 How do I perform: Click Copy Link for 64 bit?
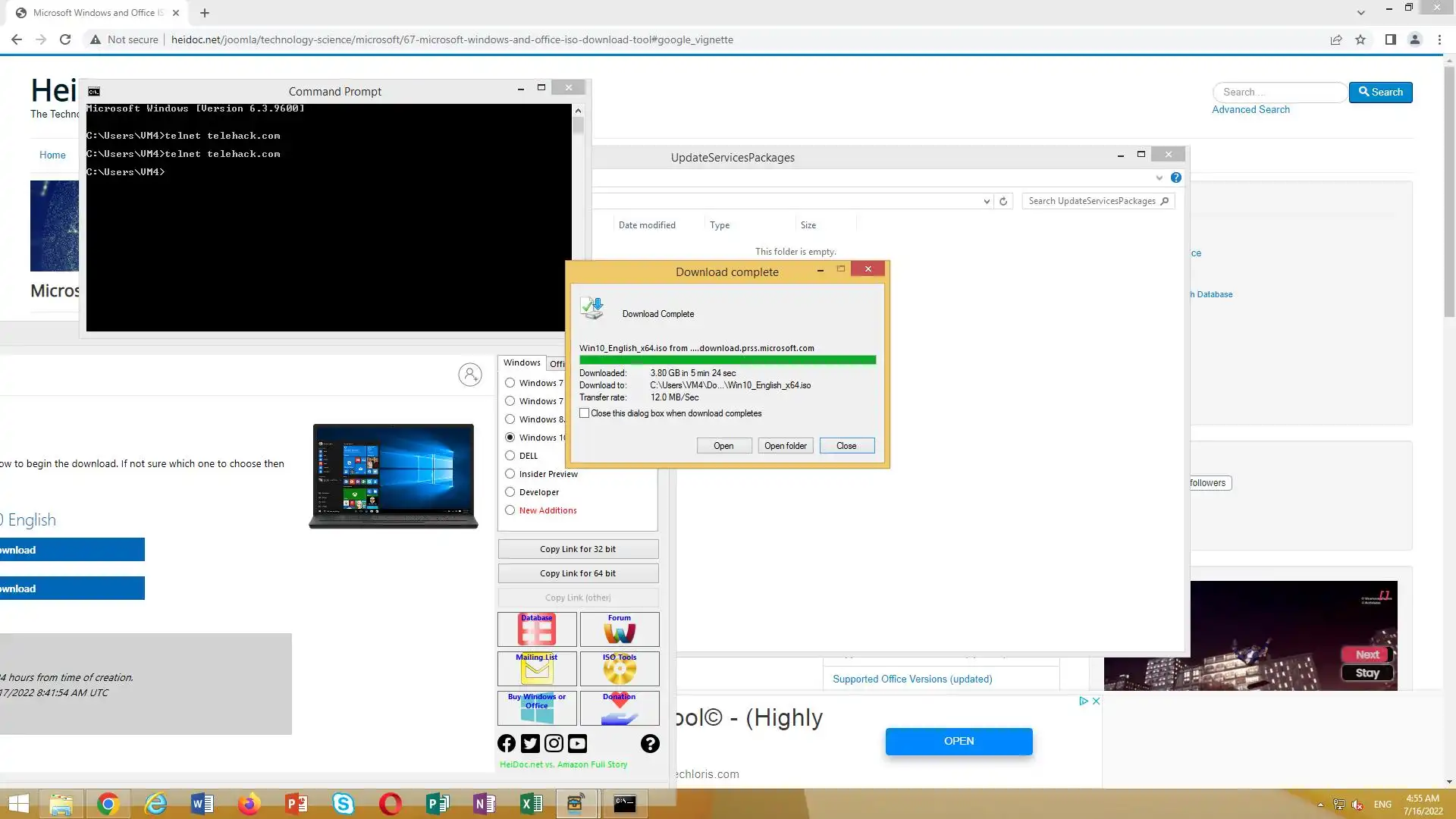(x=578, y=573)
